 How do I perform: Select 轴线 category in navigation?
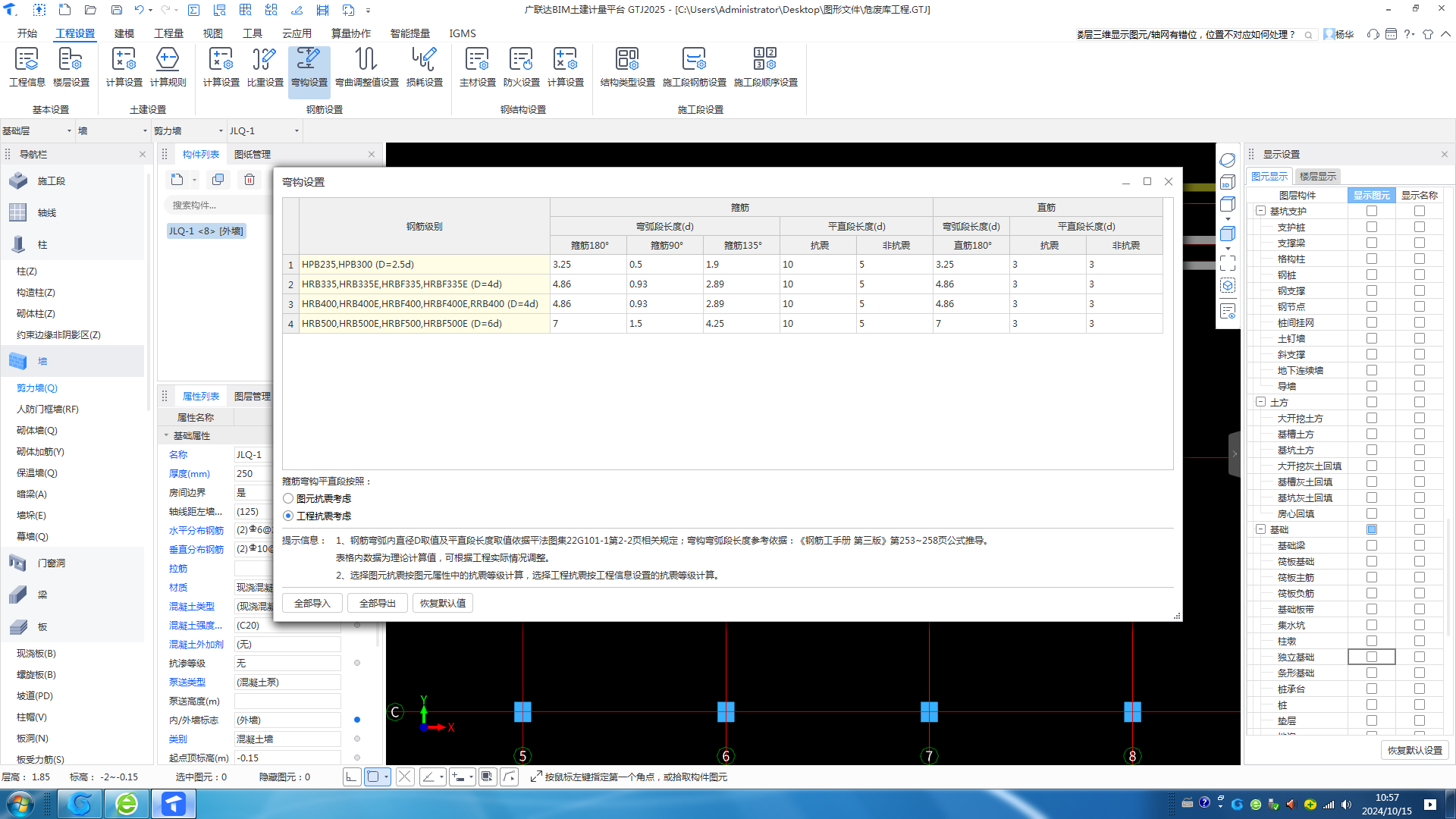tap(73, 213)
